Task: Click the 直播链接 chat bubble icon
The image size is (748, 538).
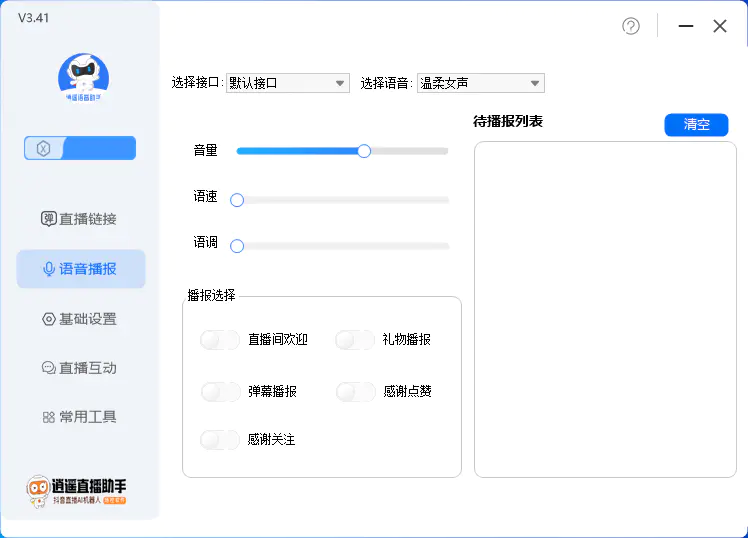Action: tap(48, 219)
